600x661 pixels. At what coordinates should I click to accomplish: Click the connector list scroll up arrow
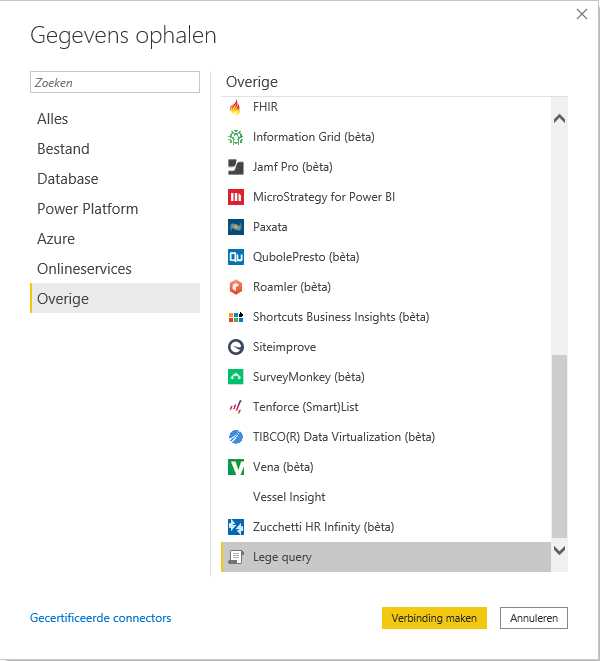(559, 119)
